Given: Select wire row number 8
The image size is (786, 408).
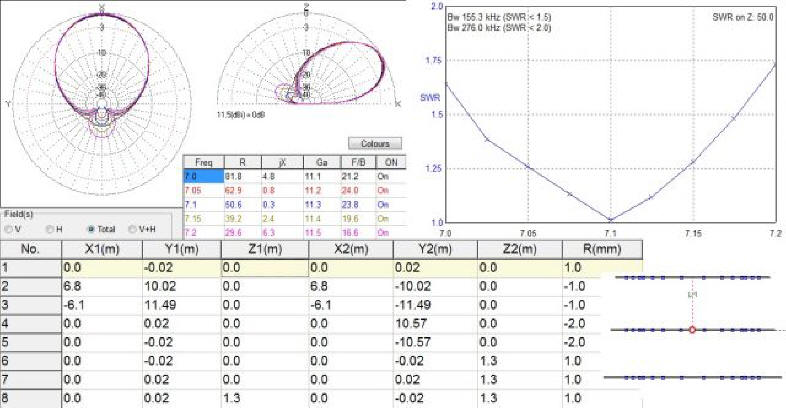Looking at the screenshot, I should [31, 398].
